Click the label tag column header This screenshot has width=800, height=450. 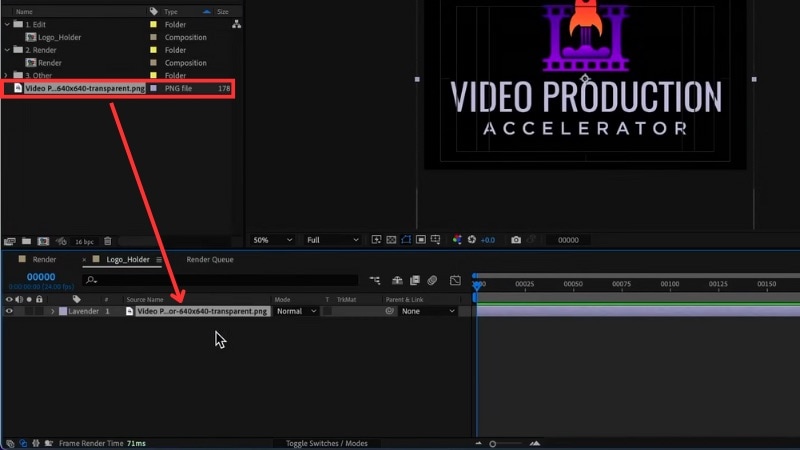click(77, 299)
